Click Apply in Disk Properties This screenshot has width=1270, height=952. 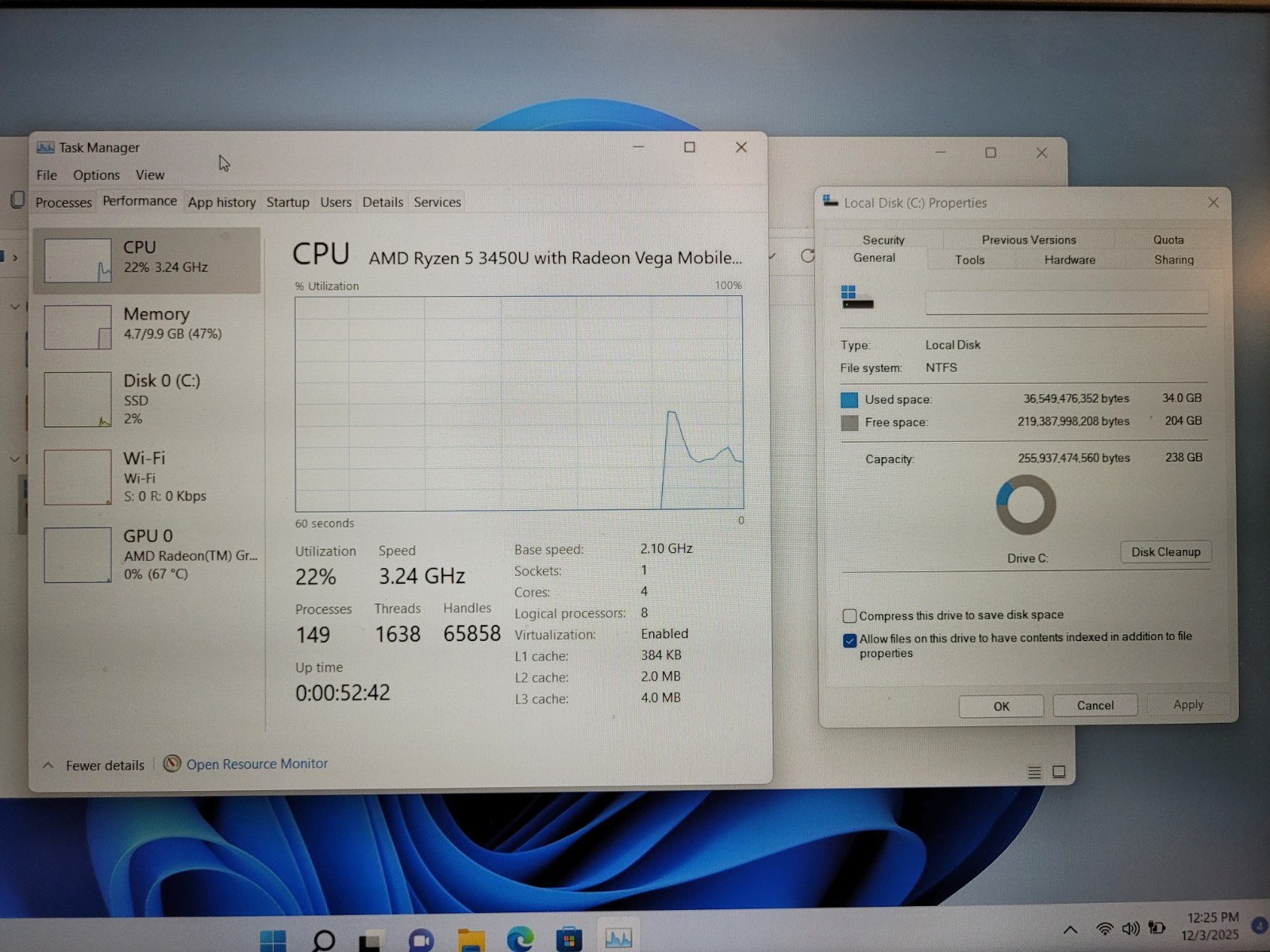coord(1188,704)
